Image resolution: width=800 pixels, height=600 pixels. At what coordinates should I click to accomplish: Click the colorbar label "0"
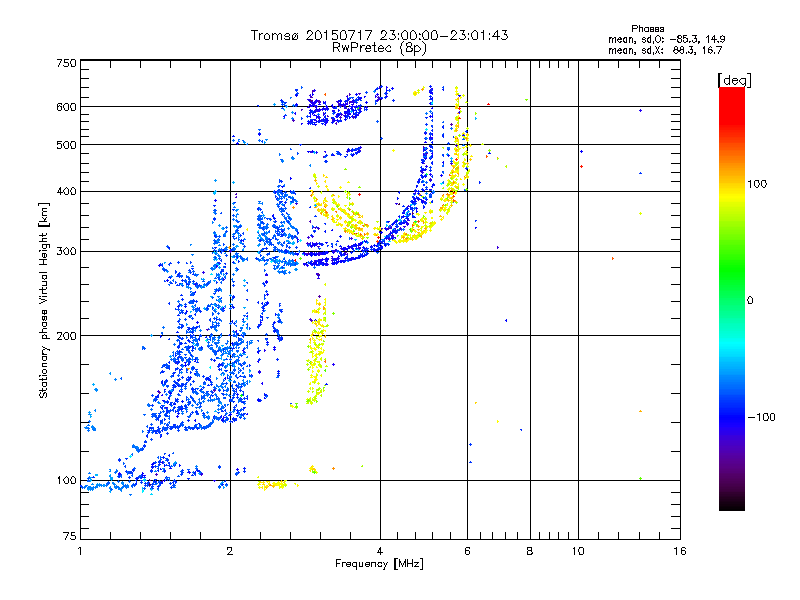(x=750, y=301)
